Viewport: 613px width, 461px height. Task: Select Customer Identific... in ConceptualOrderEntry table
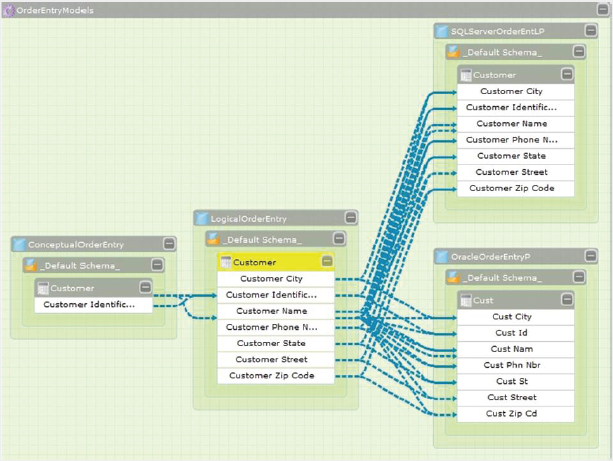(93, 305)
